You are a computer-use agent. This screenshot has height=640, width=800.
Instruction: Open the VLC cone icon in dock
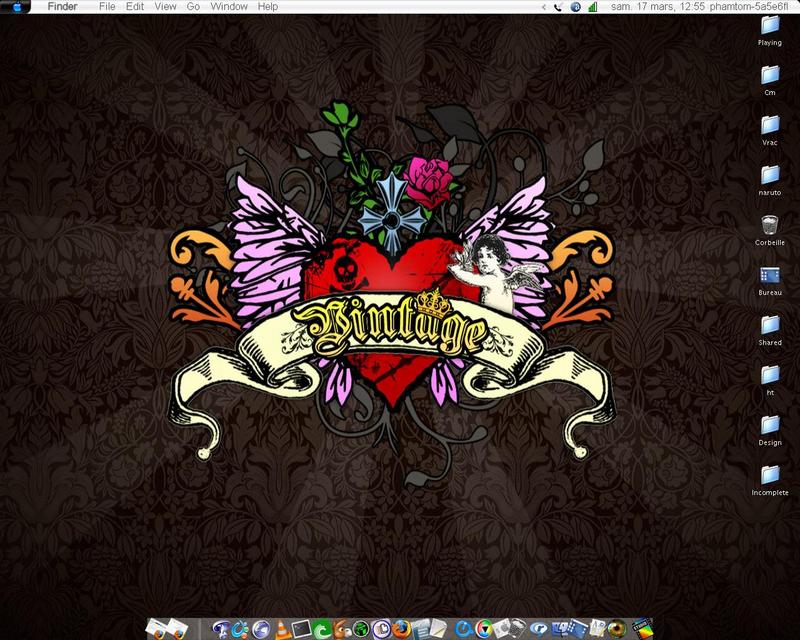[x=279, y=629]
